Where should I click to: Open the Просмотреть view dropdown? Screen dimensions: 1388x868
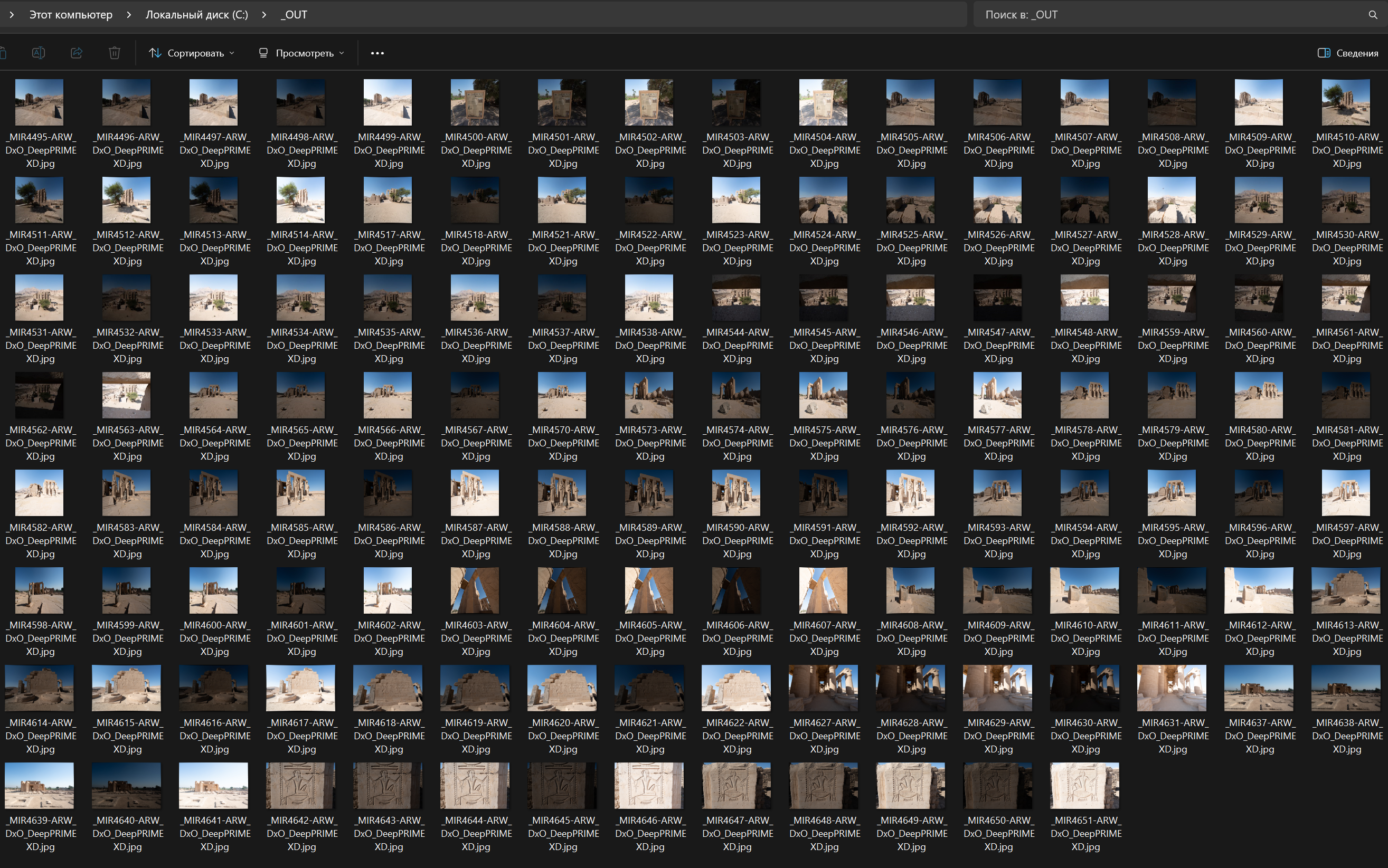click(301, 53)
